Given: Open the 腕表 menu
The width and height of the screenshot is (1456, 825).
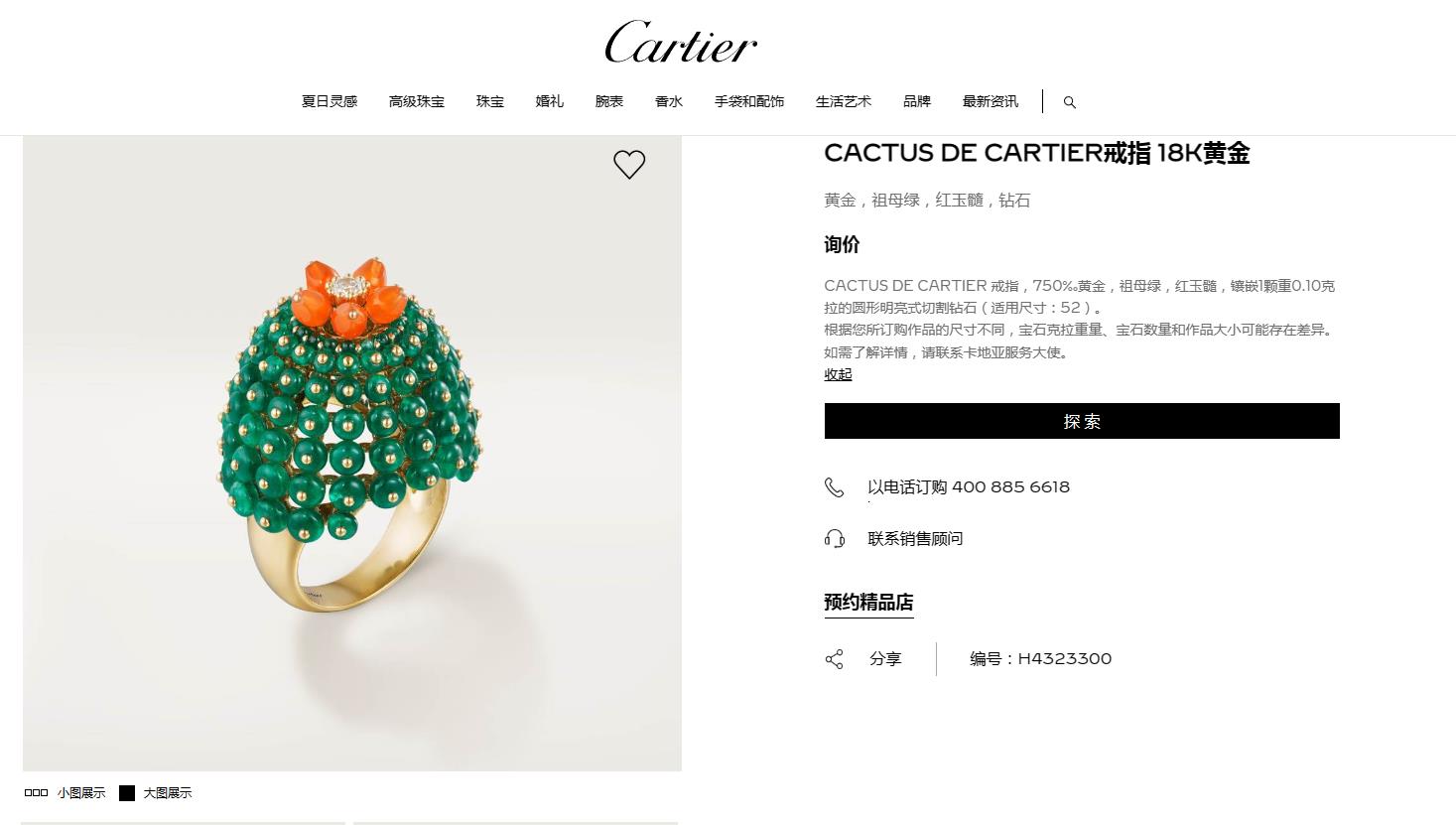Looking at the screenshot, I should (609, 101).
